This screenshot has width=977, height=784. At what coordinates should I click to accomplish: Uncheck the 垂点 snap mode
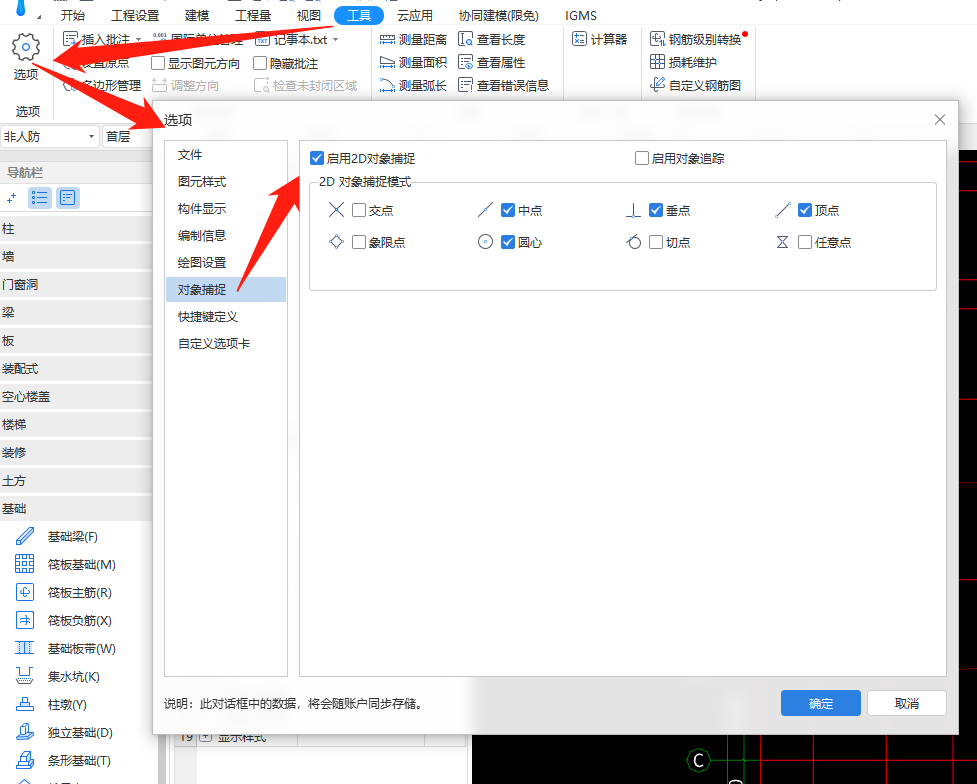655,210
